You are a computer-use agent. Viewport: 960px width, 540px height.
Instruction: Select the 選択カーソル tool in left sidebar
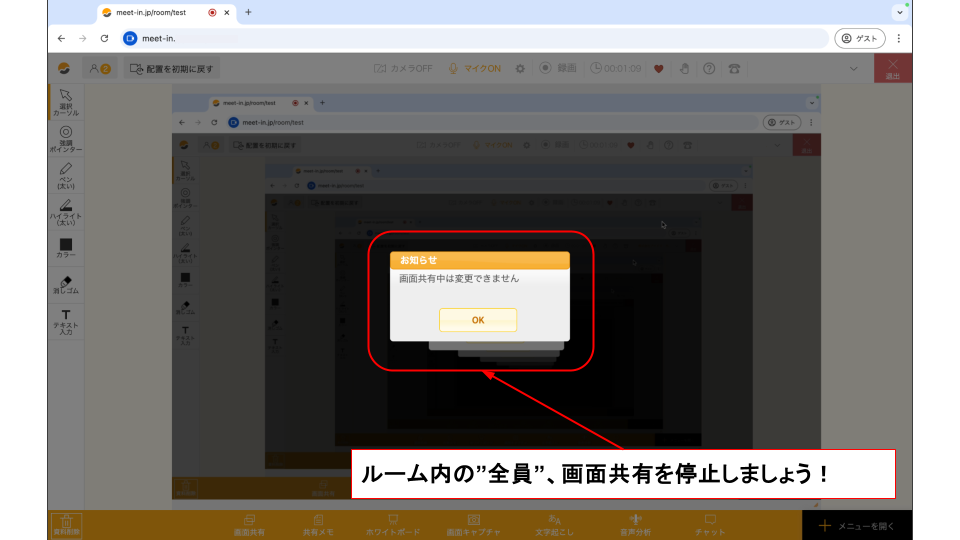(x=66, y=101)
